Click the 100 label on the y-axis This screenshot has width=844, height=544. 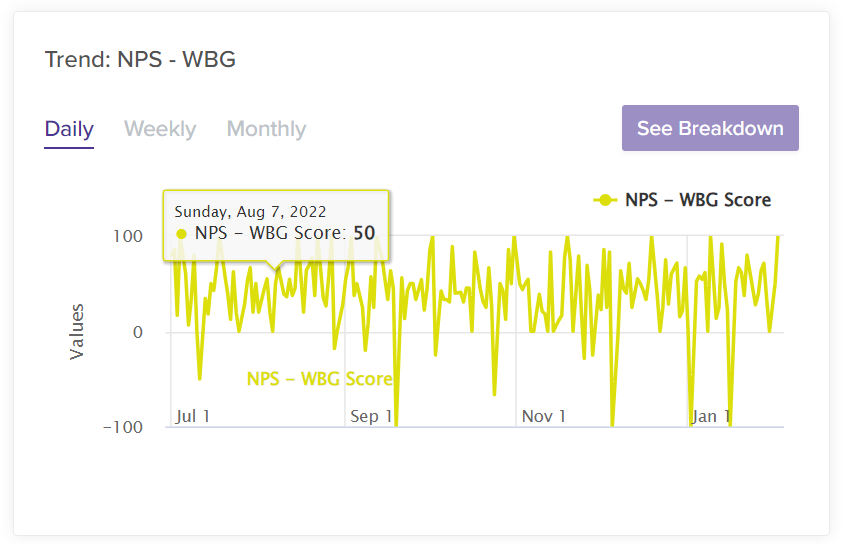(x=129, y=237)
